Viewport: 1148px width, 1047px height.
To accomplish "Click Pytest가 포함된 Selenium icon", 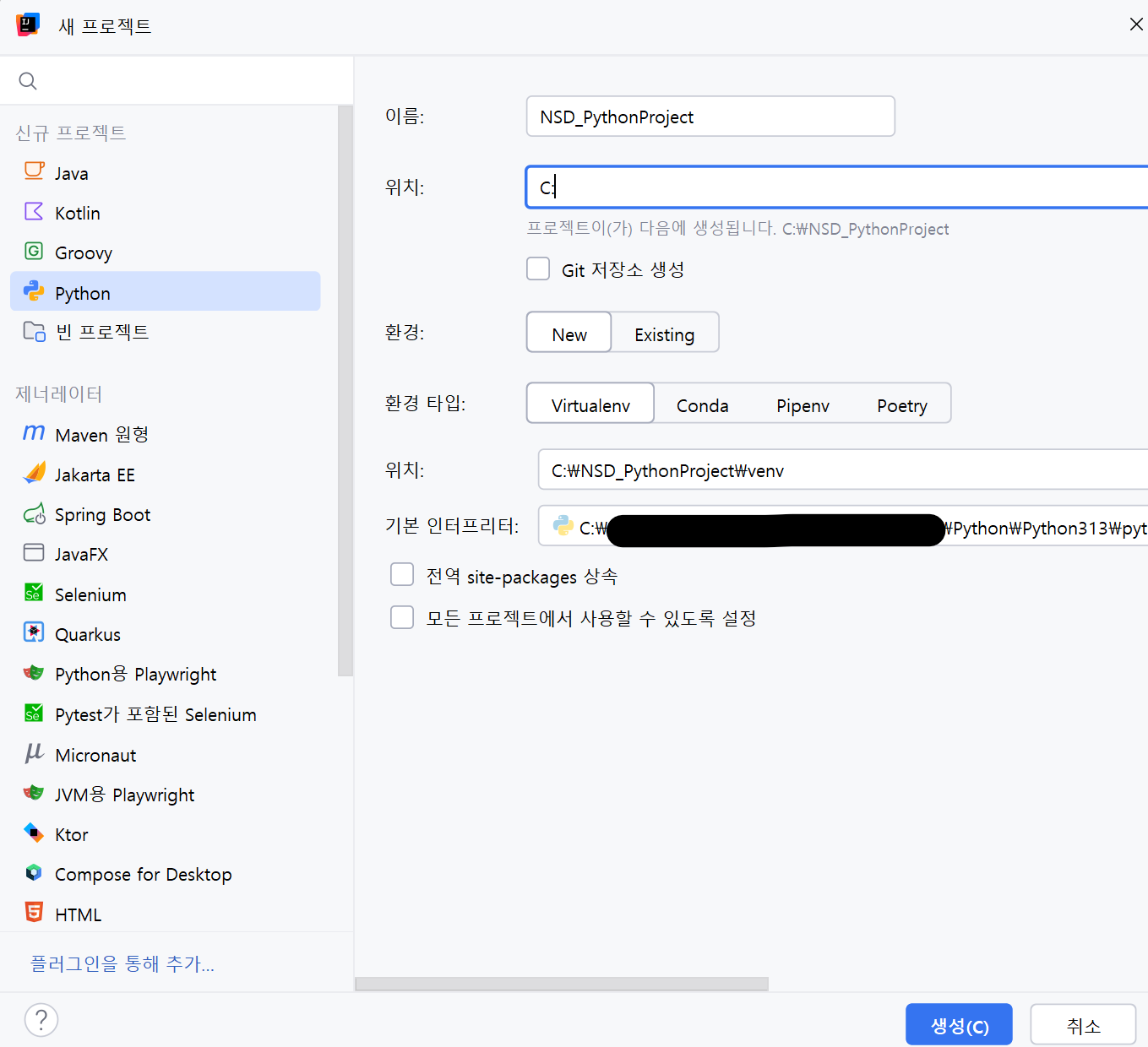I will tap(34, 713).
